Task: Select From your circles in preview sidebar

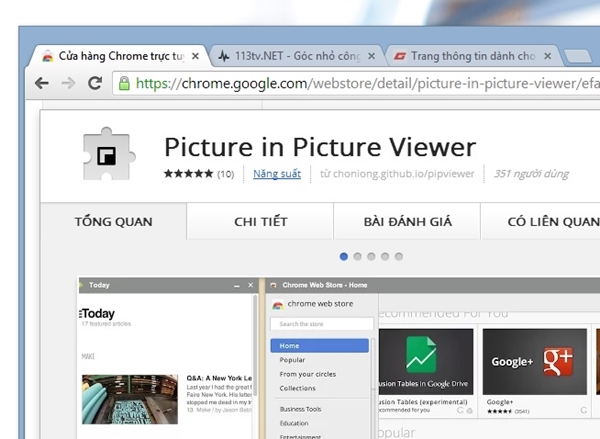Action: point(308,374)
